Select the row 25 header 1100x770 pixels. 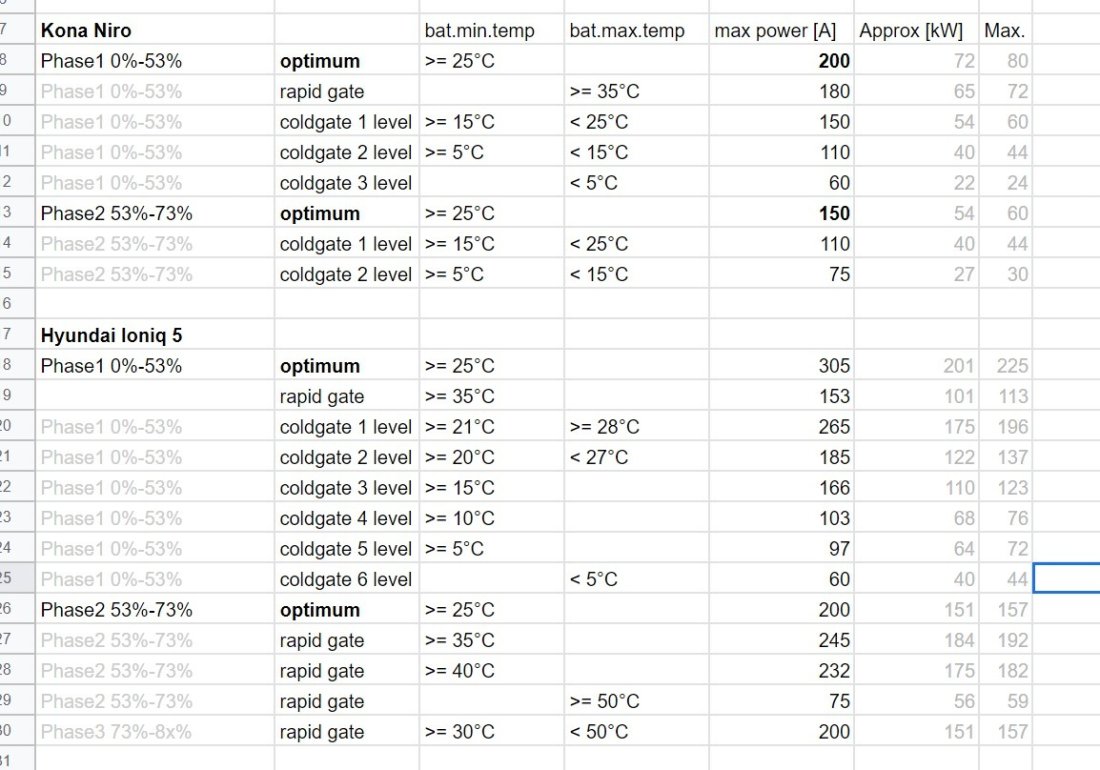pyautogui.click(x=17, y=579)
